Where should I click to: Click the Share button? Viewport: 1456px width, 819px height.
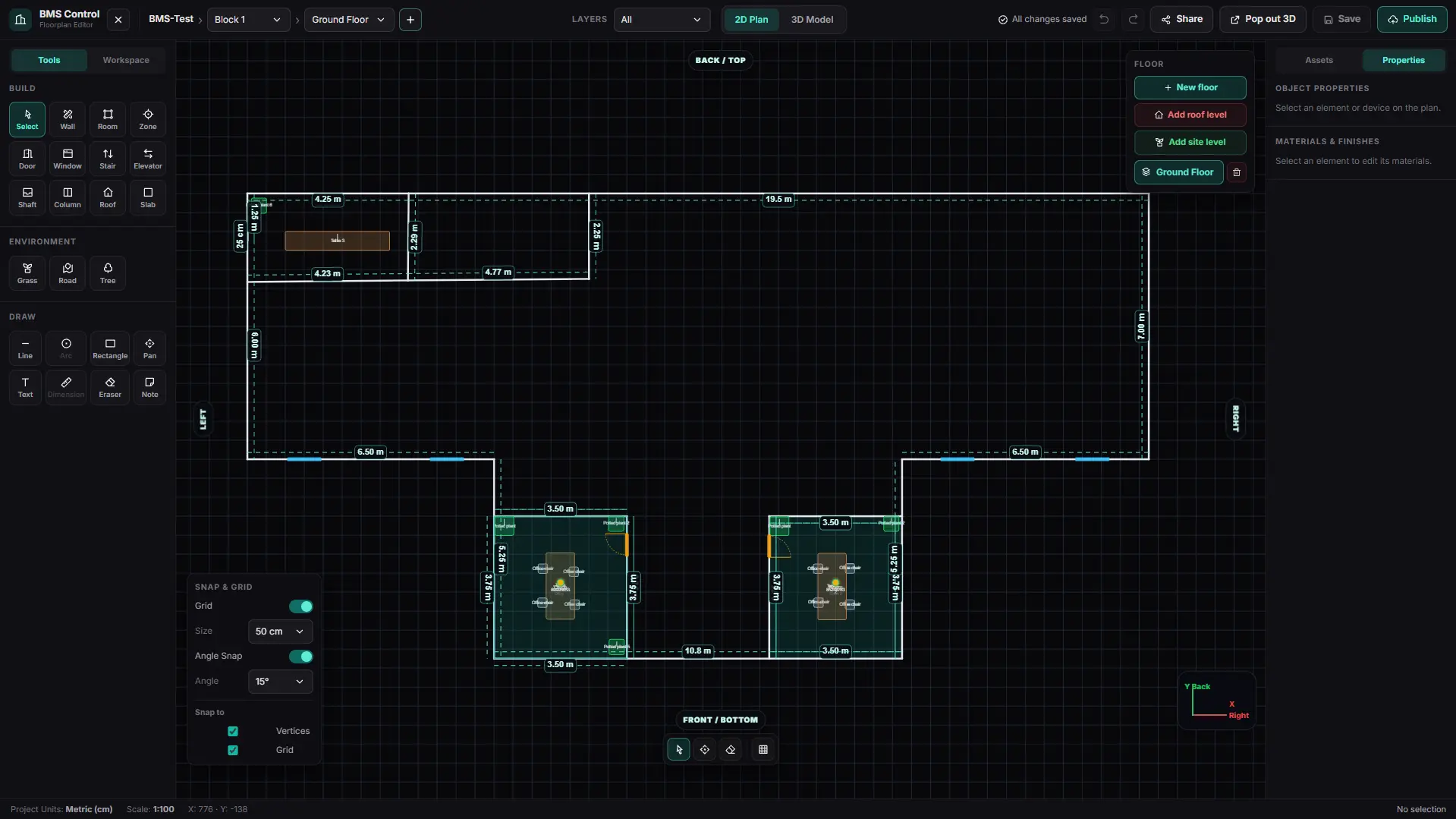click(1181, 20)
